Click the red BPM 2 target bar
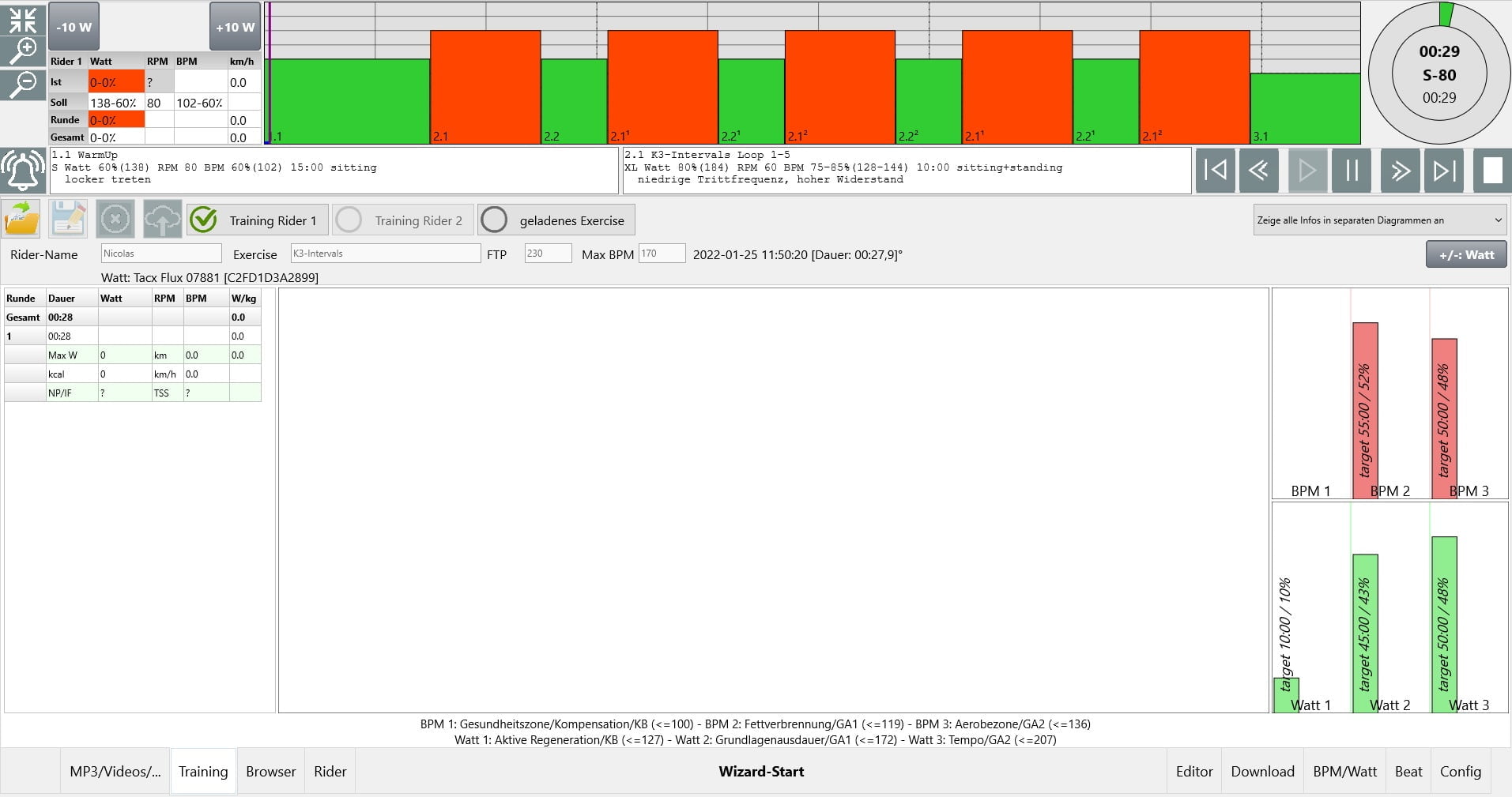The width and height of the screenshot is (1512, 797). pos(1365,410)
